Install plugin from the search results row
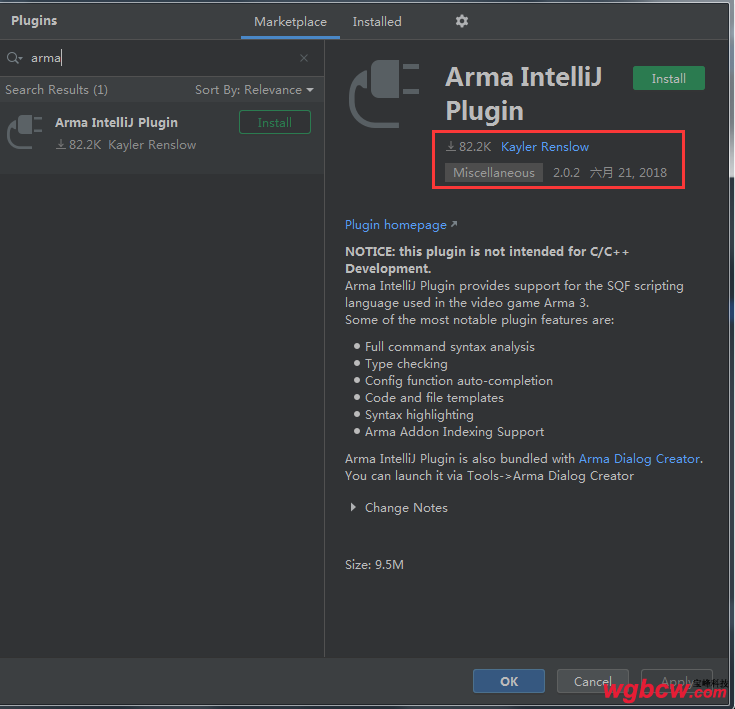 tap(275, 122)
